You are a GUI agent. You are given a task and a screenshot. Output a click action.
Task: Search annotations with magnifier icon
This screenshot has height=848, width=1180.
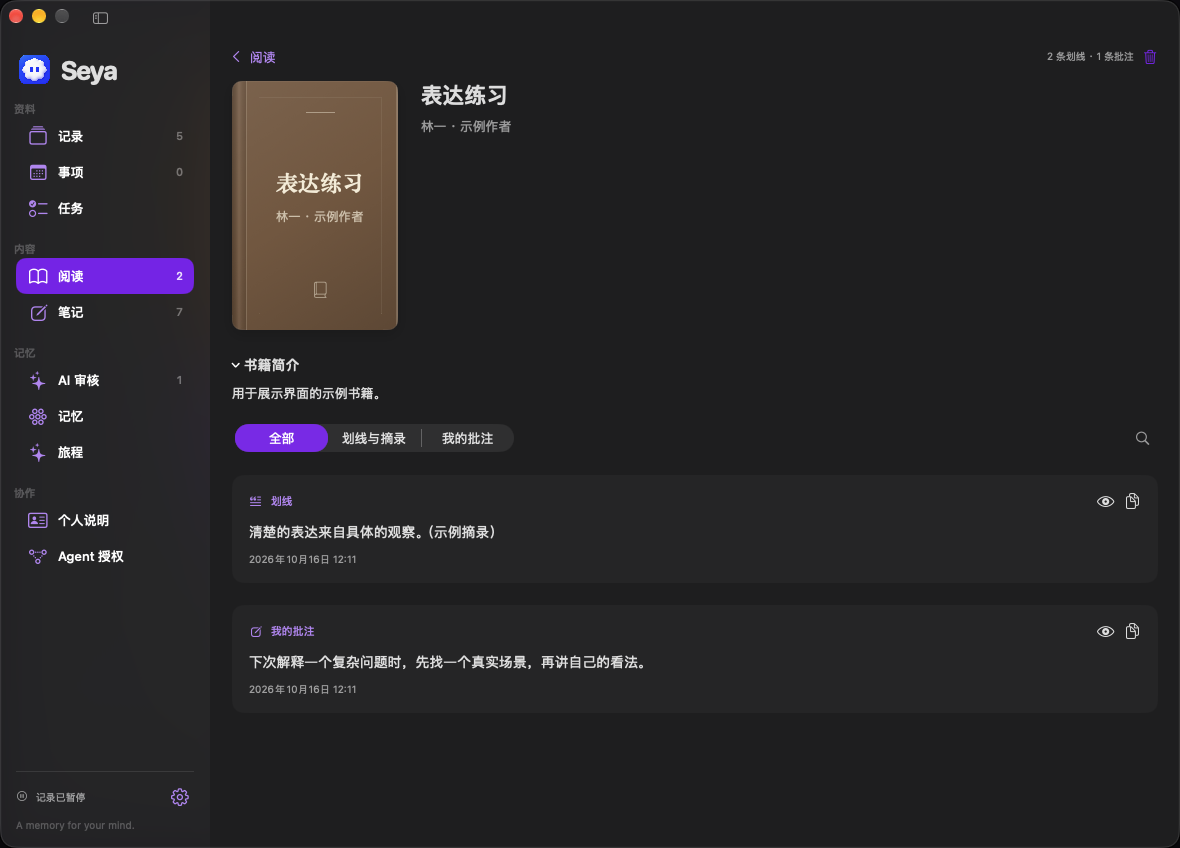point(1142,438)
